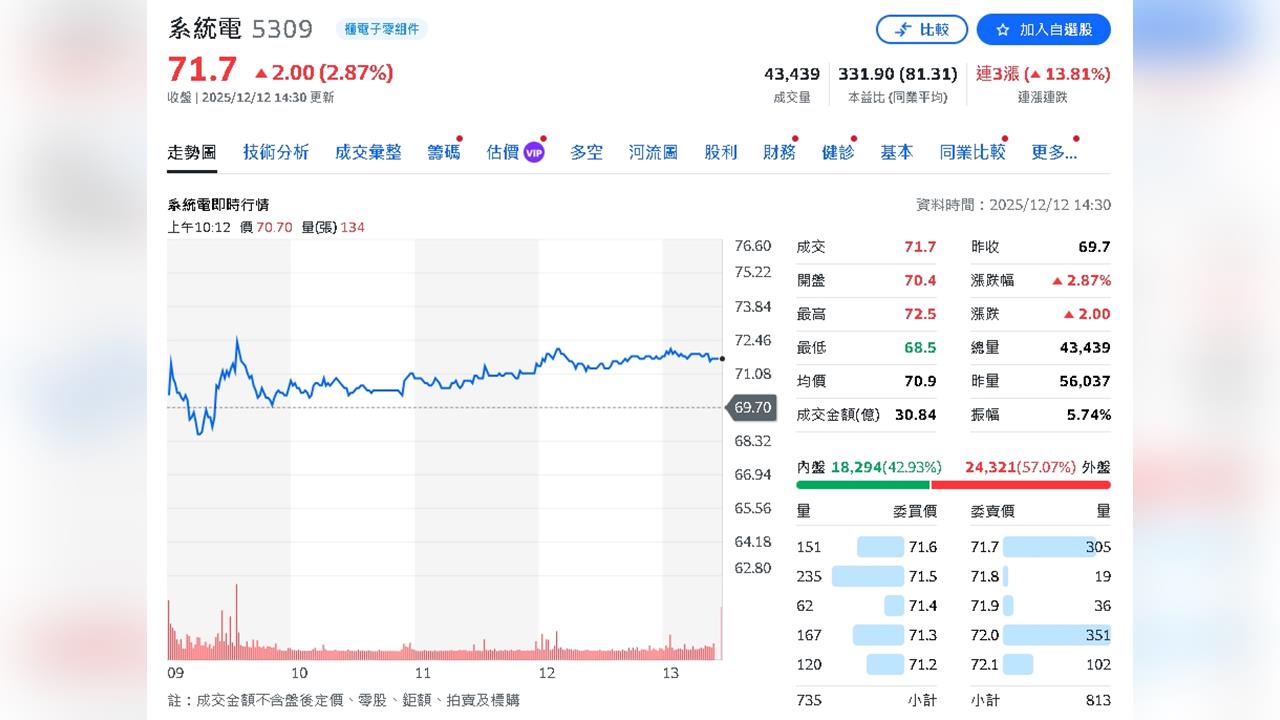Select the 同業比較 tab

(971, 152)
